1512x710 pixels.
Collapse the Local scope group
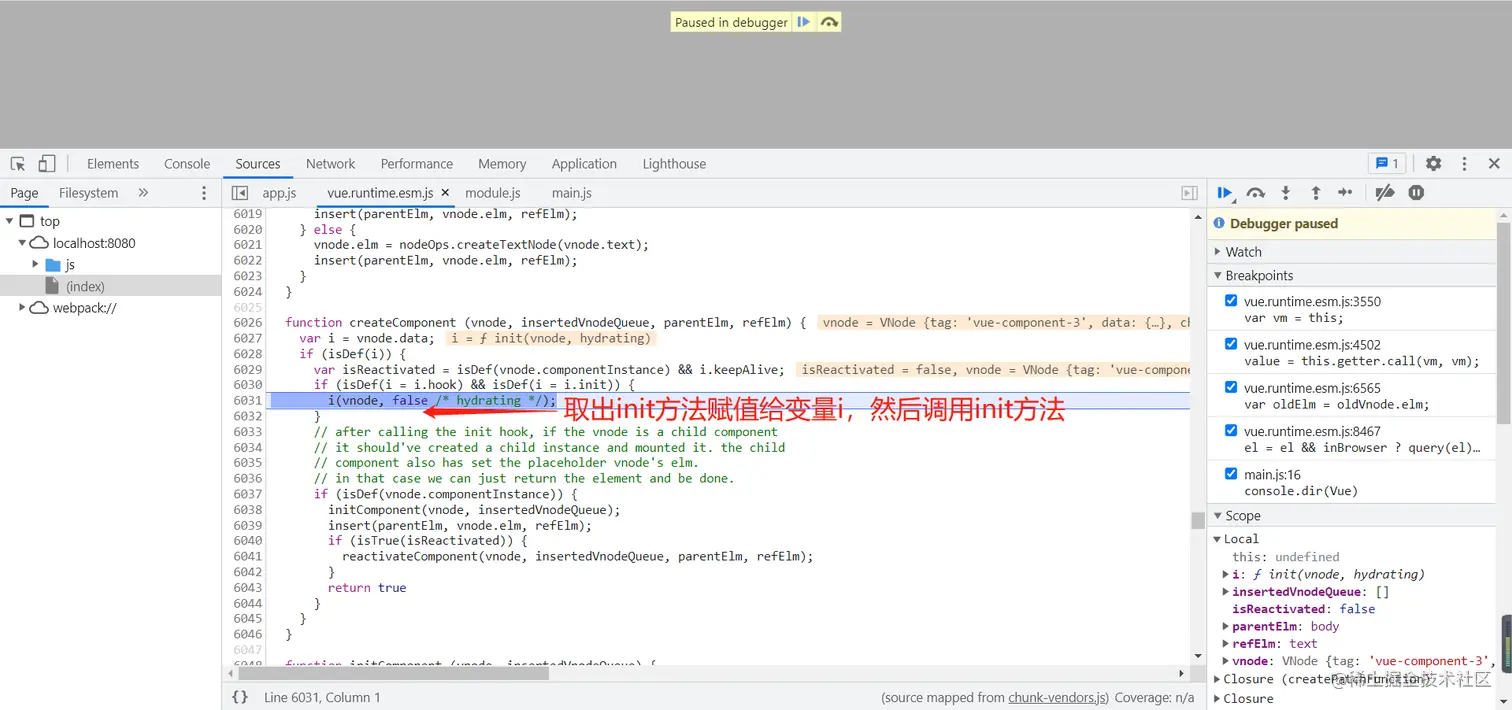click(1218, 539)
